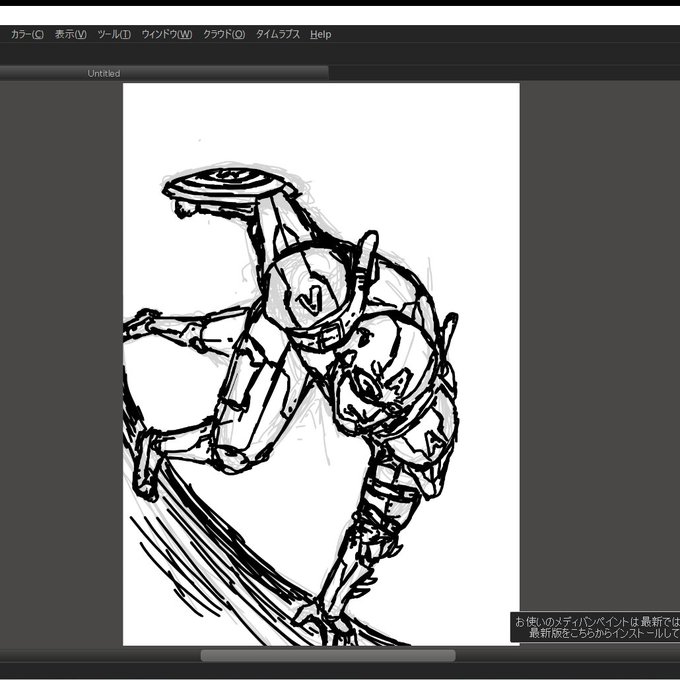The image size is (680, 680).
Task: Open the タイムラプス menu
Action: 278,34
